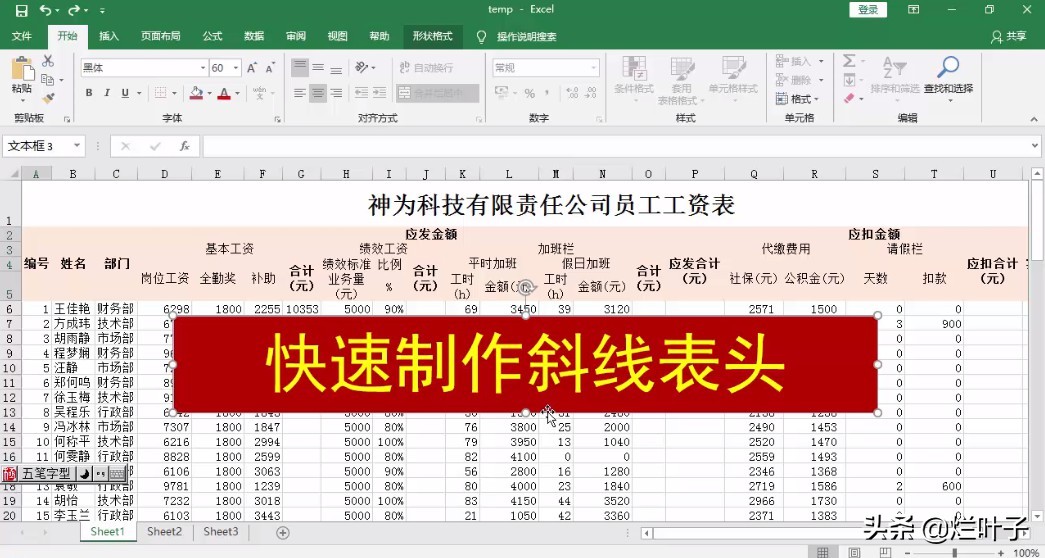Click the Cut scissors icon
Screen dimensions: 1045x558
tap(48, 61)
